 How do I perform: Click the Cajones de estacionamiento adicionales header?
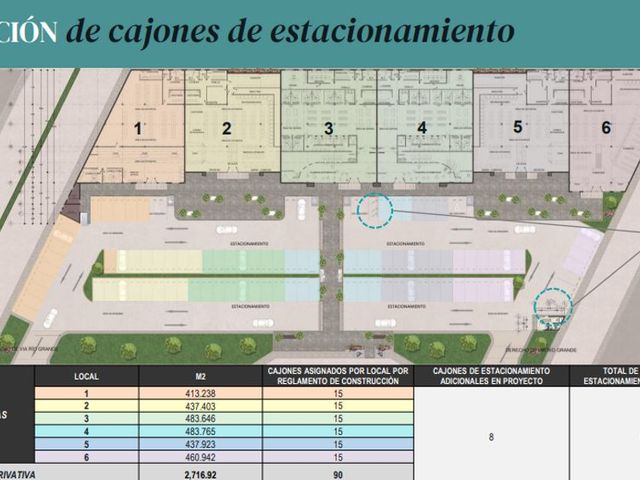(x=491, y=376)
